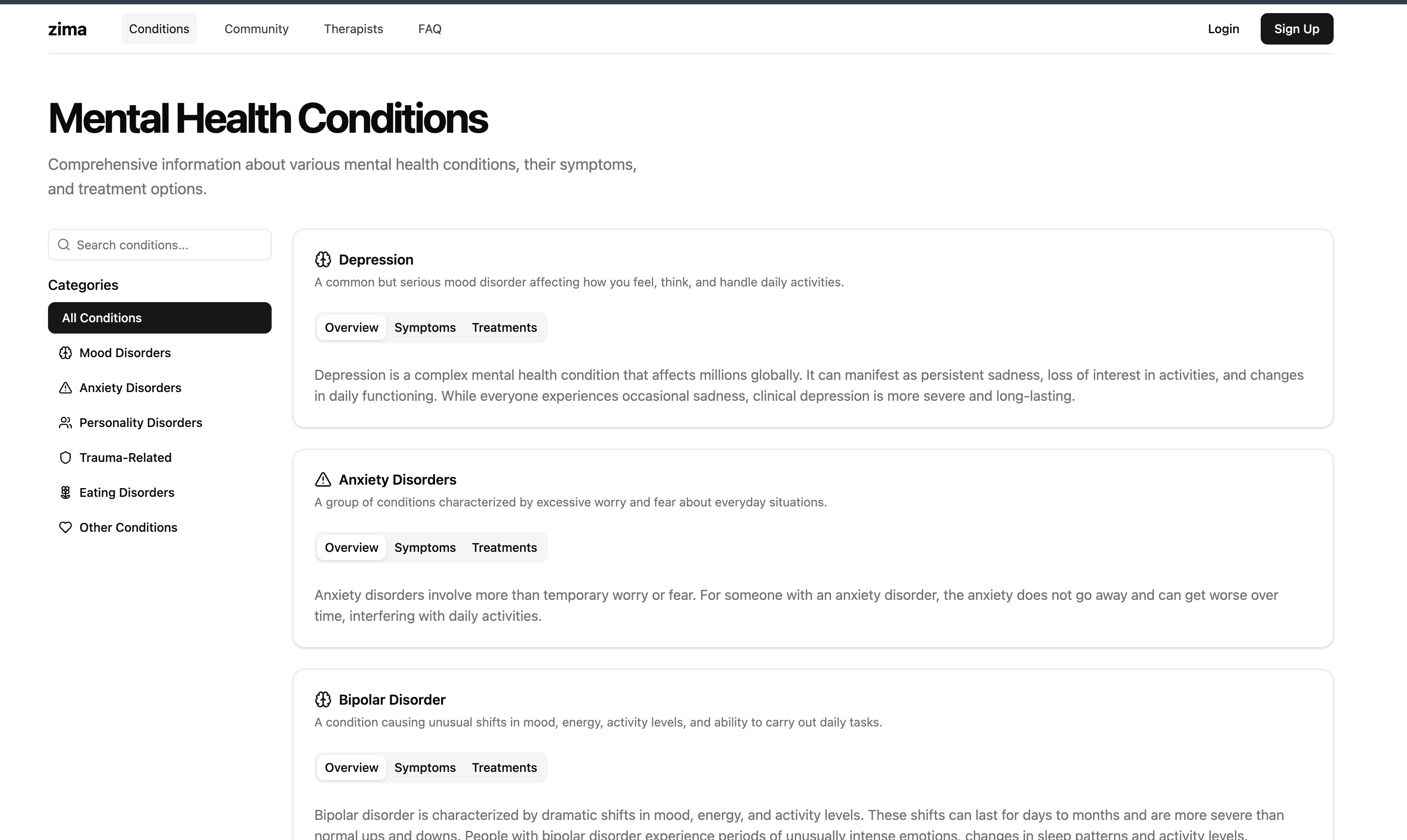1407x840 pixels.
Task: Open the Therapists page
Action: [x=353, y=29]
